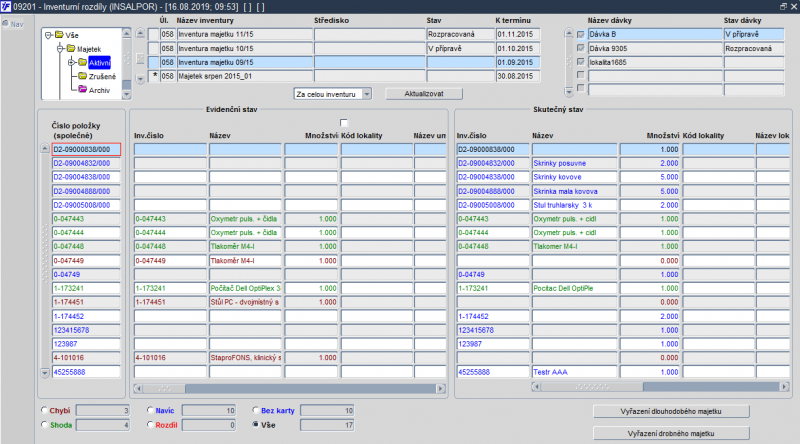Viewport: 800px width, 444px height.
Task: Toggle the first empty batch row checkbox
Action: [x=581, y=75]
